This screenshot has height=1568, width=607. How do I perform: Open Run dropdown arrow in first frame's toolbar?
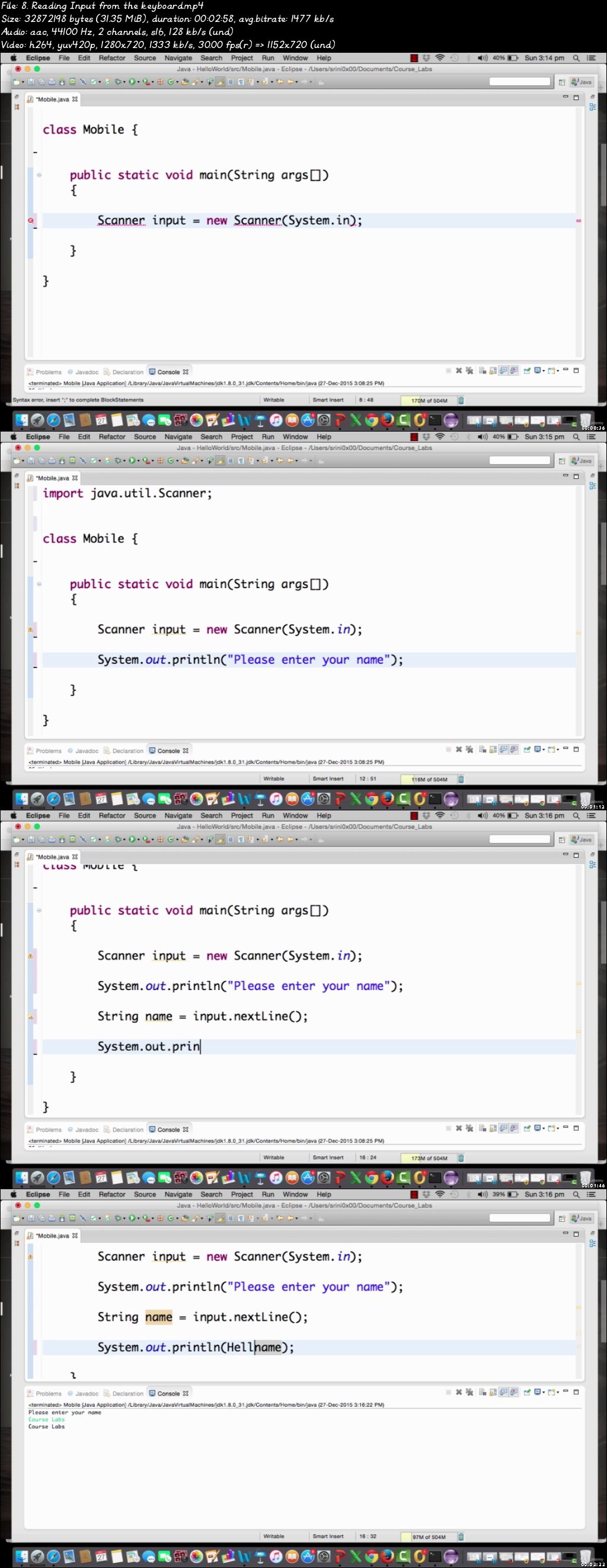click(x=138, y=82)
